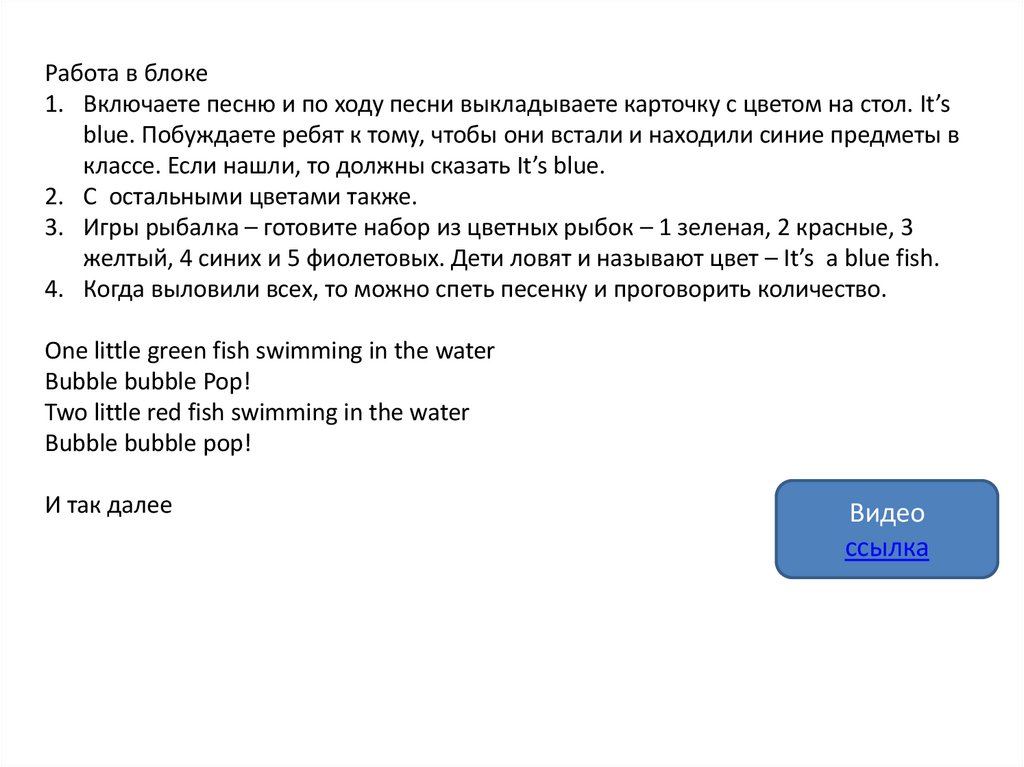
Task: Open the "ссылка" hyperlink
Action: click(x=886, y=548)
